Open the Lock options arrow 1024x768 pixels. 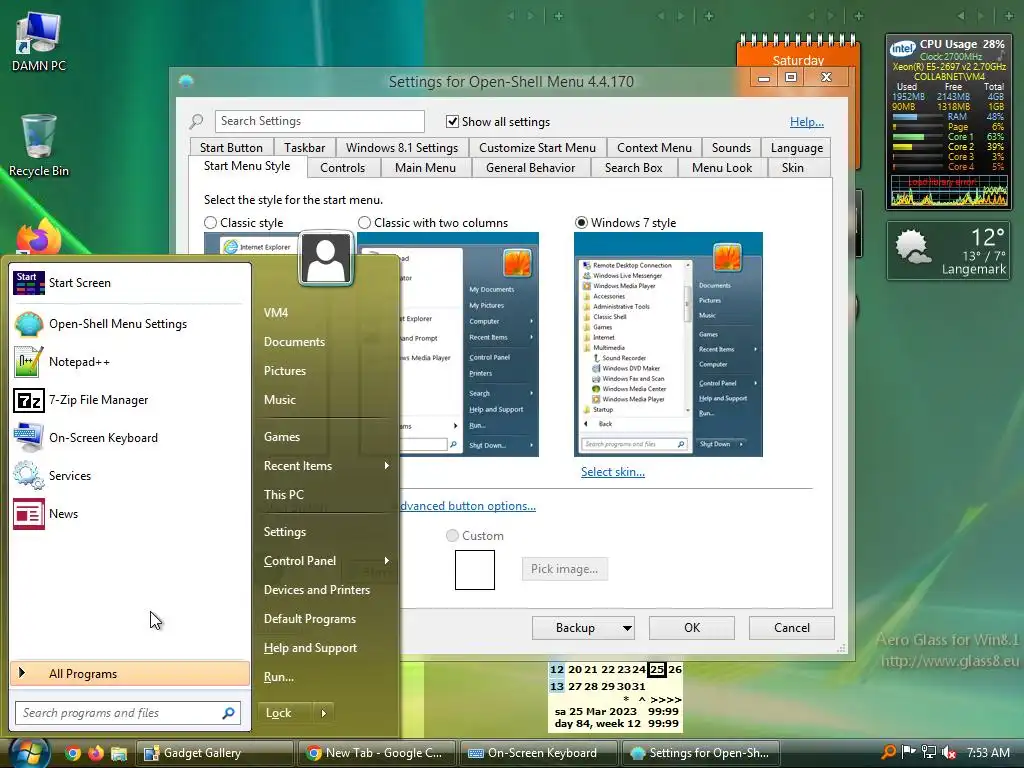tap(323, 713)
